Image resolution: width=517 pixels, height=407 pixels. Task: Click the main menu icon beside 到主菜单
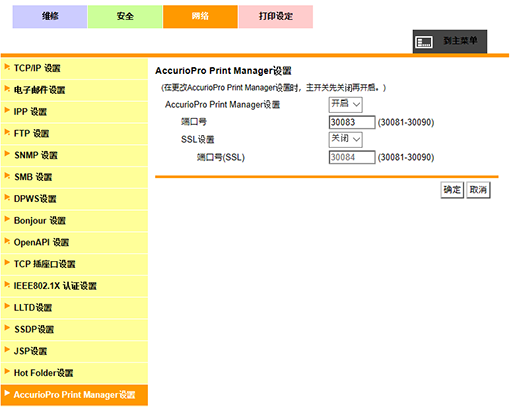(x=424, y=42)
